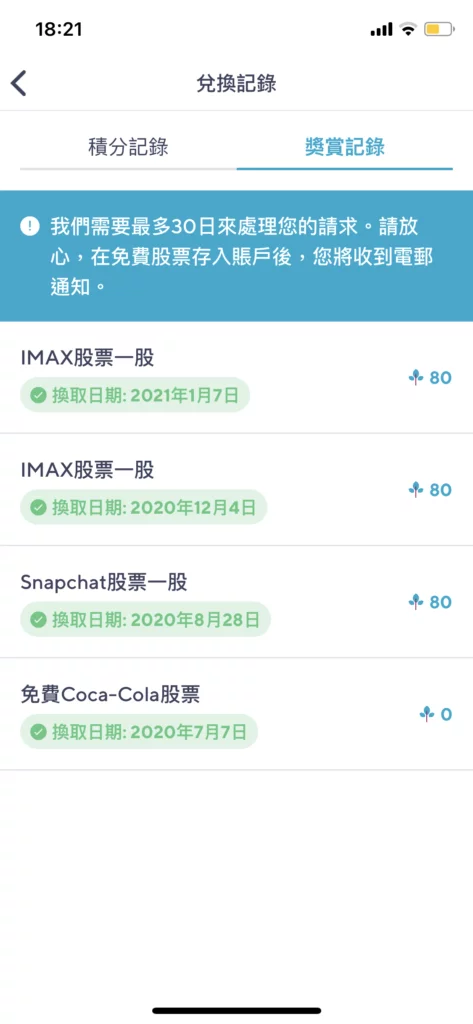Tap the green checkmark for 2021年1月7日
Screen dimensions: 473x1024
39,395
